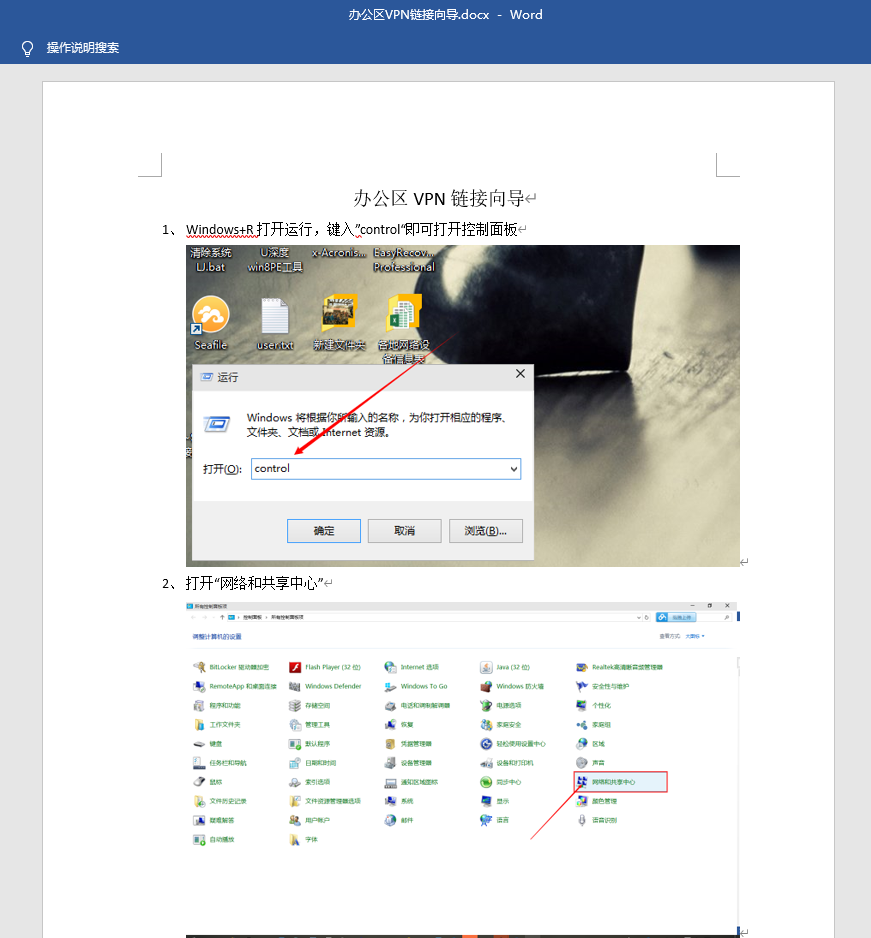Click the 取消 button in Run dialog
The width and height of the screenshot is (871, 938).
(x=404, y=531)
